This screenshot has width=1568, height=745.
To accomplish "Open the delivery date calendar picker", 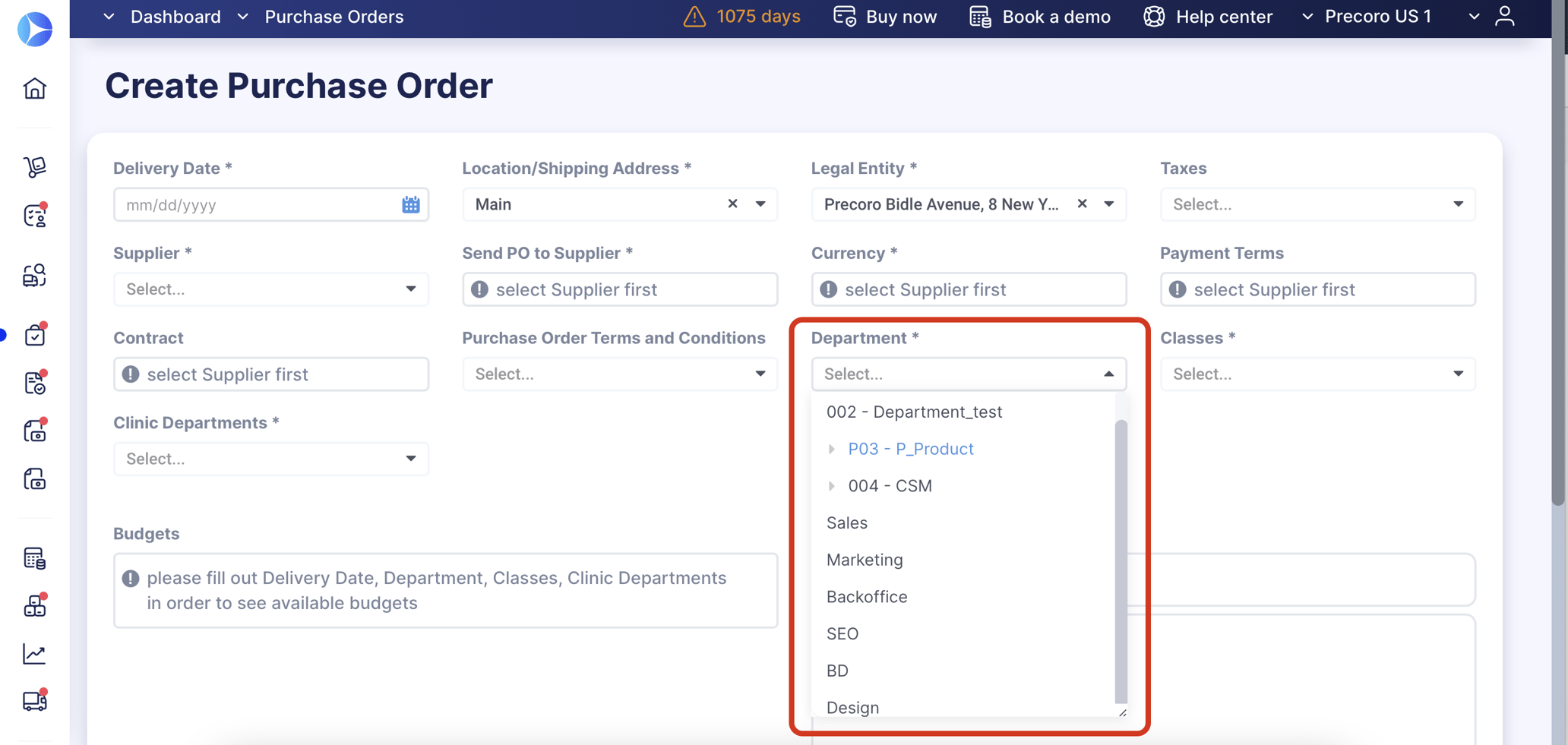I will pos(410,204).
